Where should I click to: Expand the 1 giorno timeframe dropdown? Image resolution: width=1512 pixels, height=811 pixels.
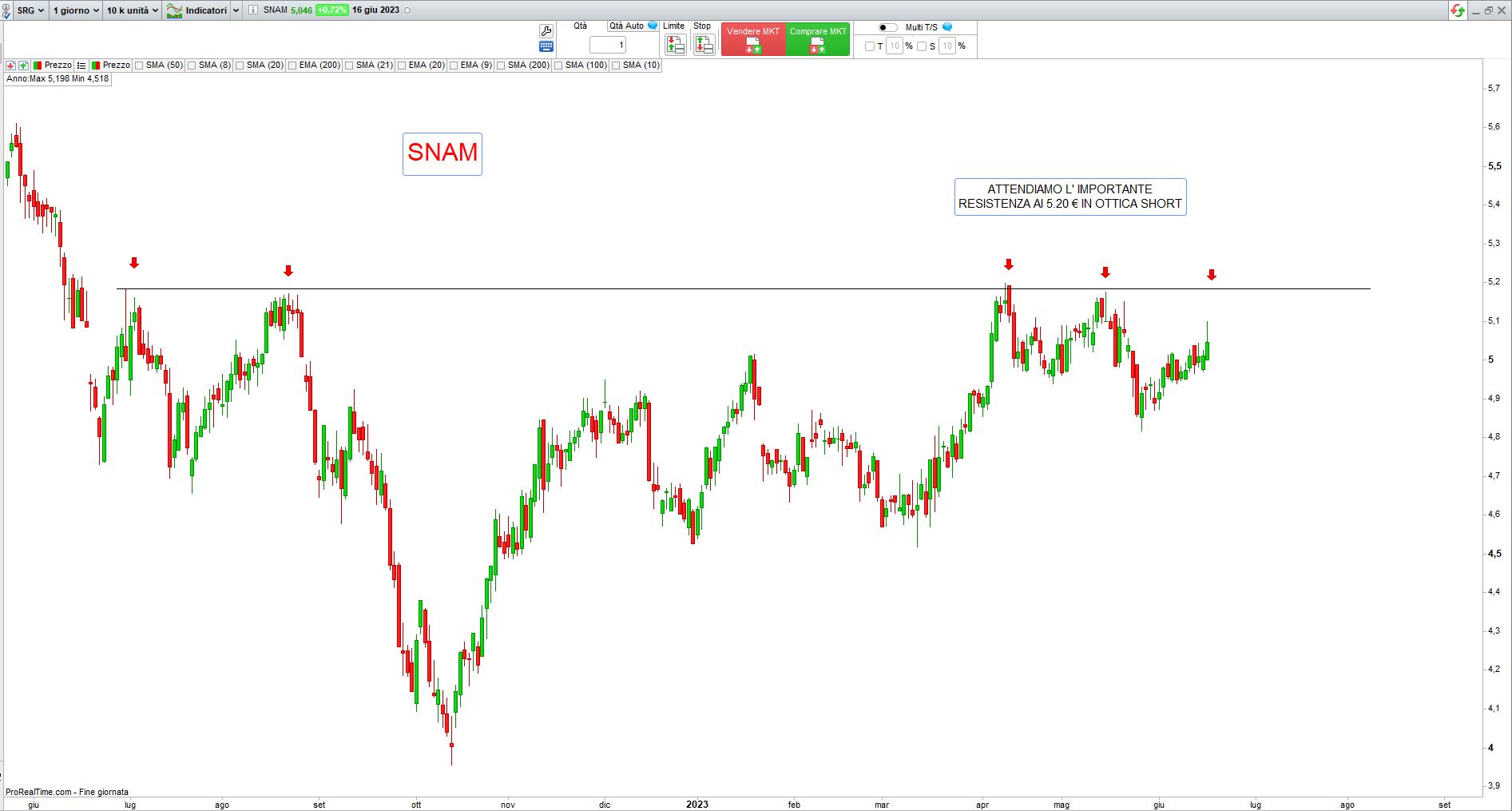pos(76,10)
